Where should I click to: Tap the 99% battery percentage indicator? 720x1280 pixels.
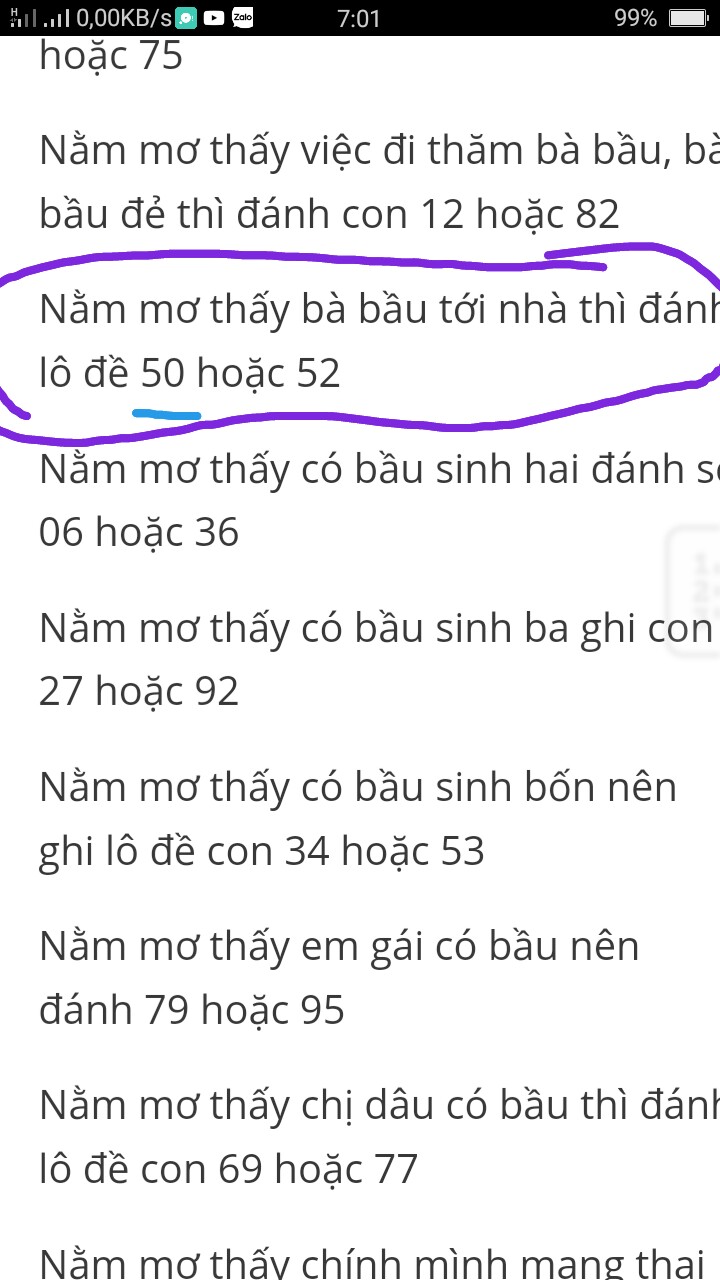[x=636, y=18]
